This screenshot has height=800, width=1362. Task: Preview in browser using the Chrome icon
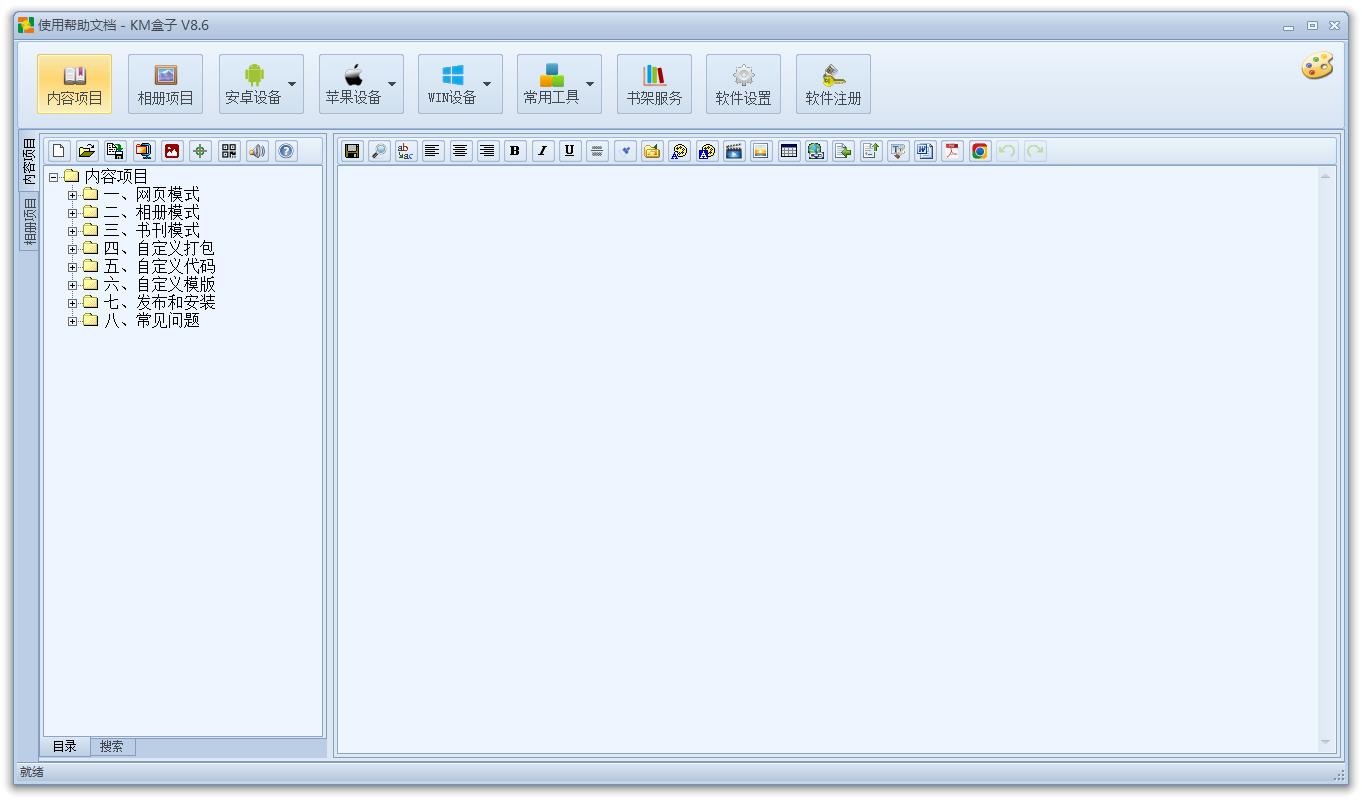(980, 151)
